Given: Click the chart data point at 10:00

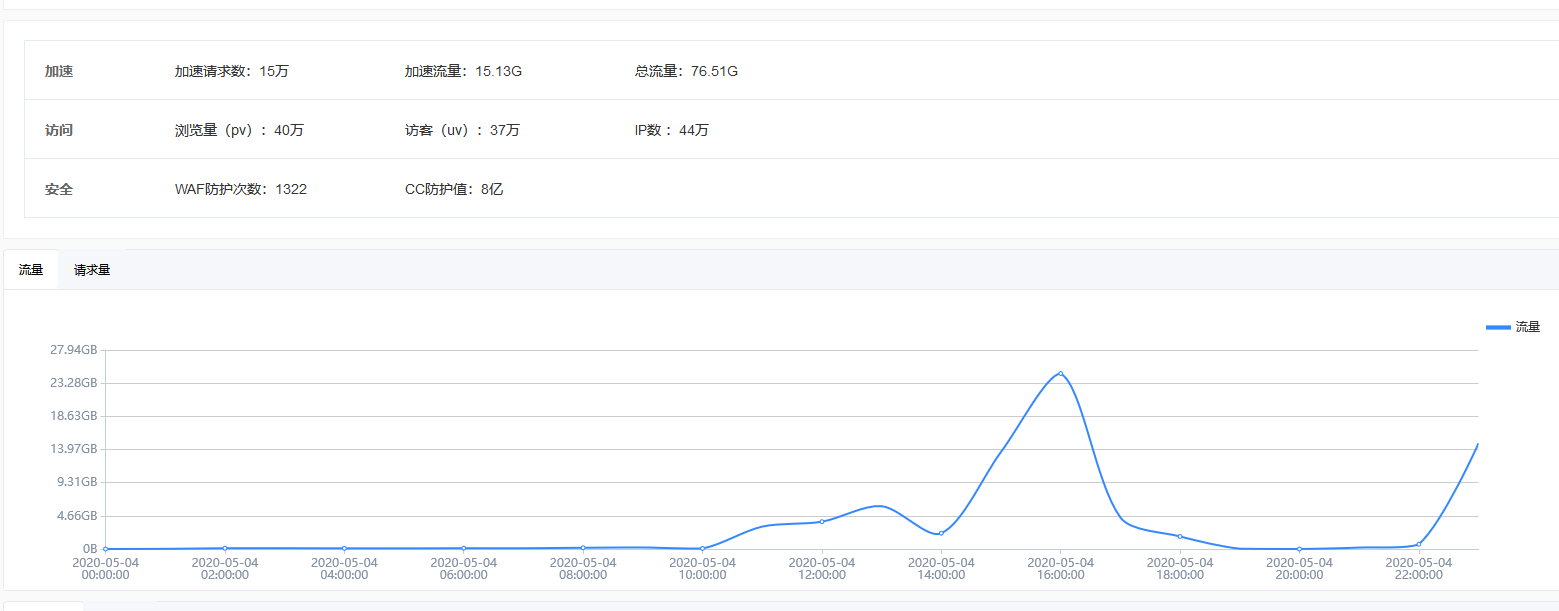Looking at the screenshot, I should point(703,548).
